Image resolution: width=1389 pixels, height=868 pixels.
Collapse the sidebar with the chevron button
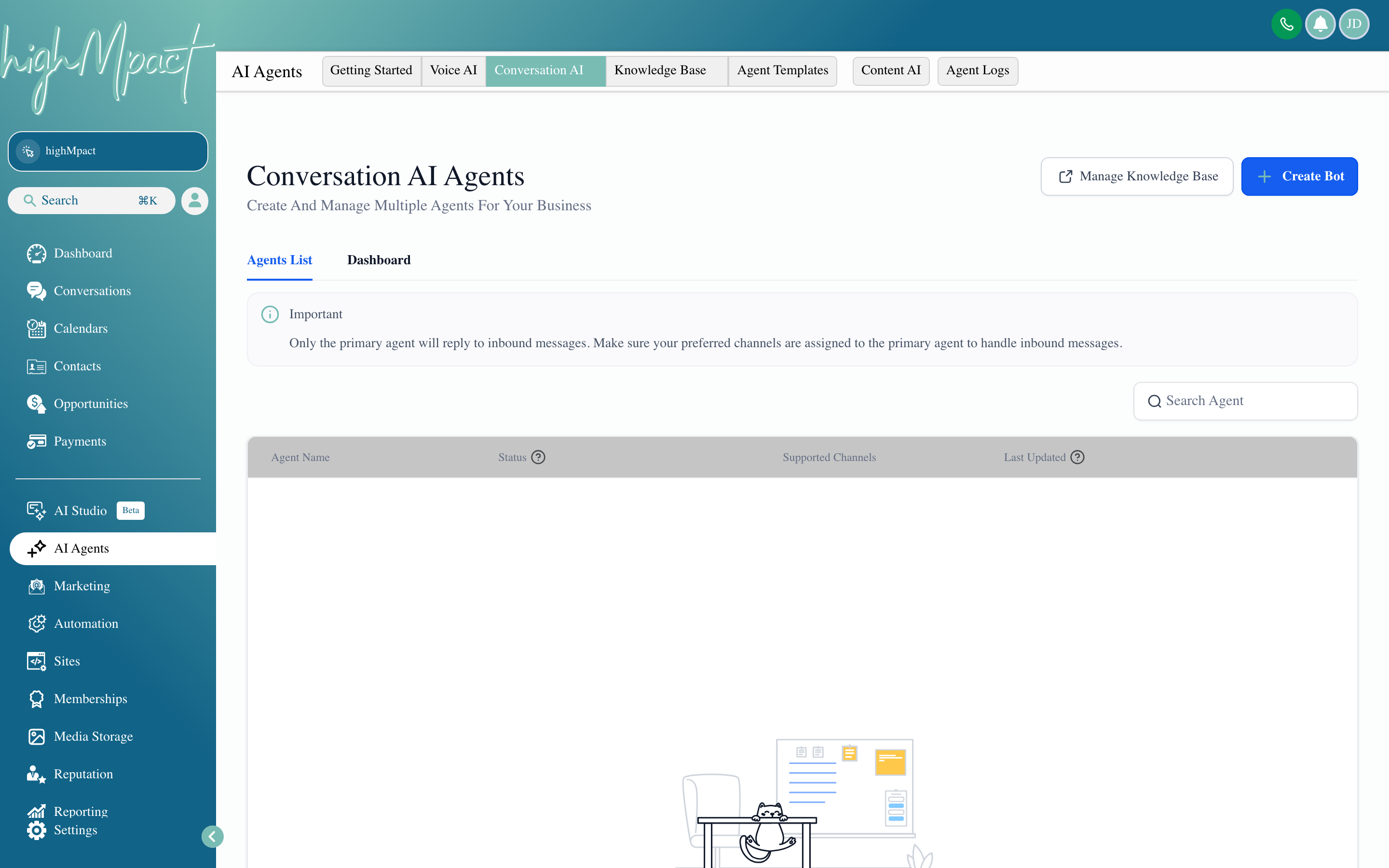point(212,837)
